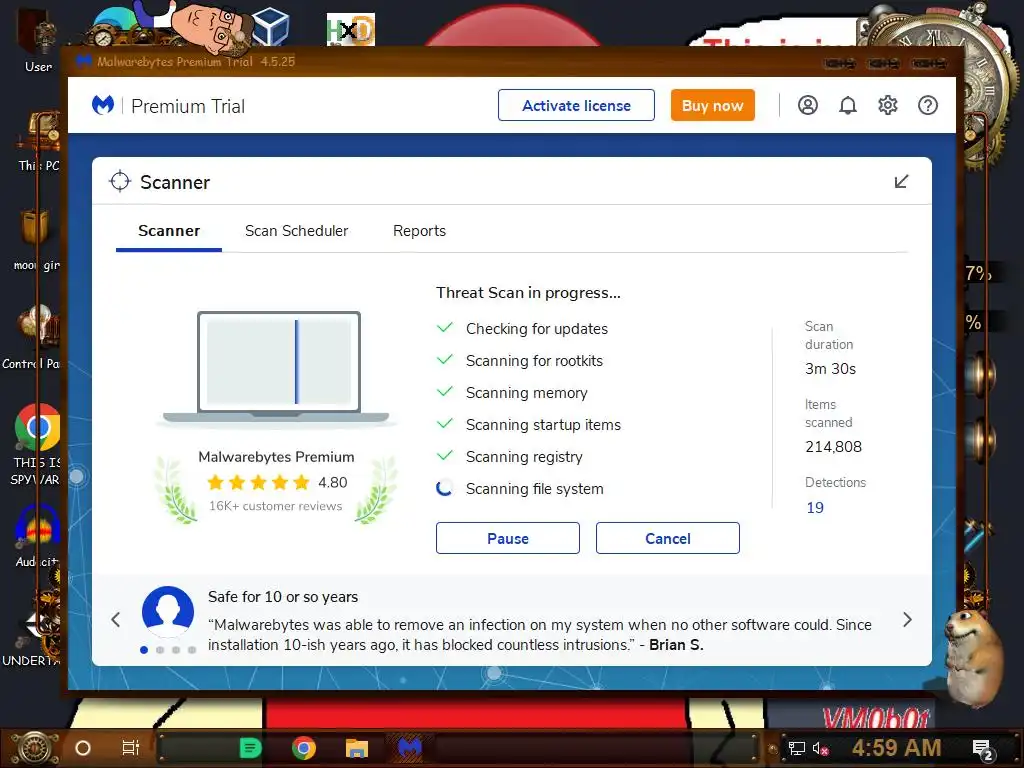This screenshot has width=1024, height=768.
Task: Cancel the threat scan
Action: point(667,538)
